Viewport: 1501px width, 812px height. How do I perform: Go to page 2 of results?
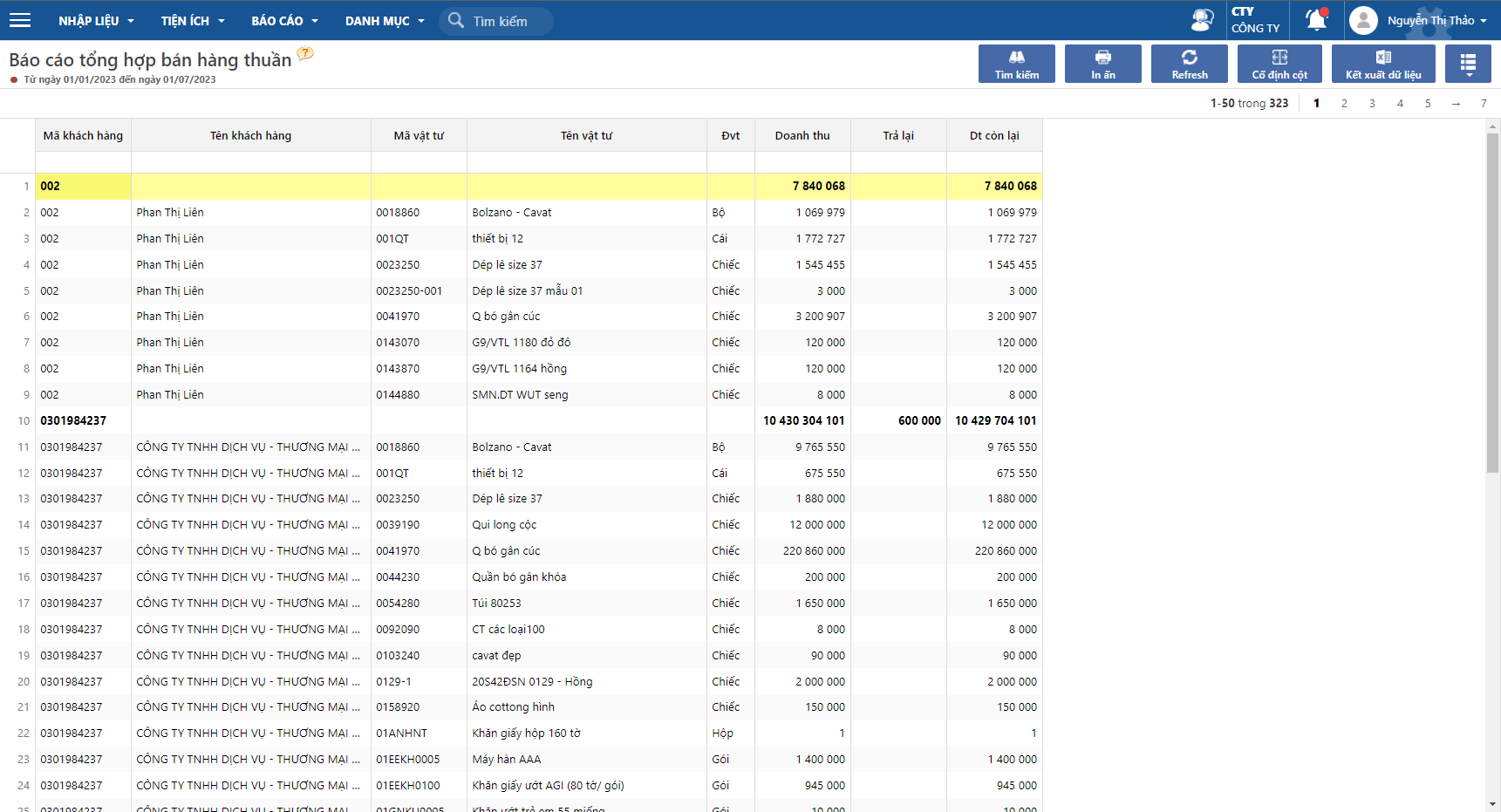tap(1344, 103)
